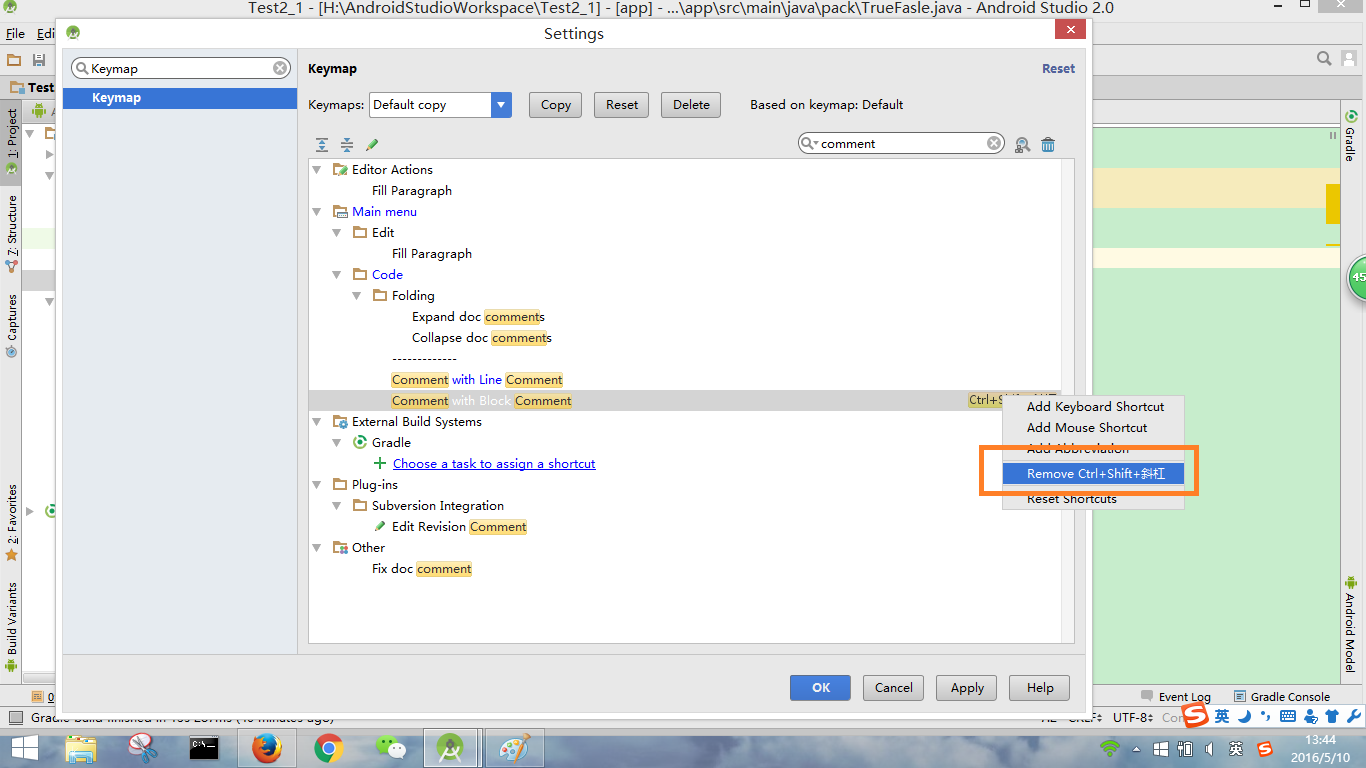This screenshot has width=1366, height=768.
Task: Select Comment with Line Comment action
Action: [x=477, y=380]
